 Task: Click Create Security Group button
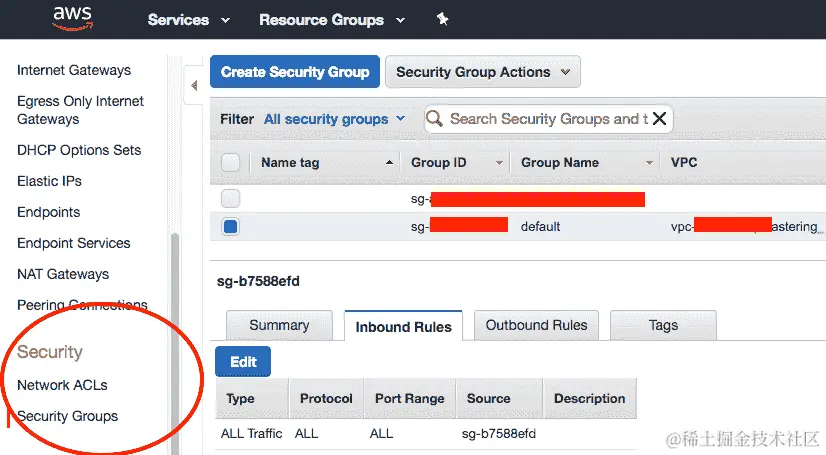[295, 72]
